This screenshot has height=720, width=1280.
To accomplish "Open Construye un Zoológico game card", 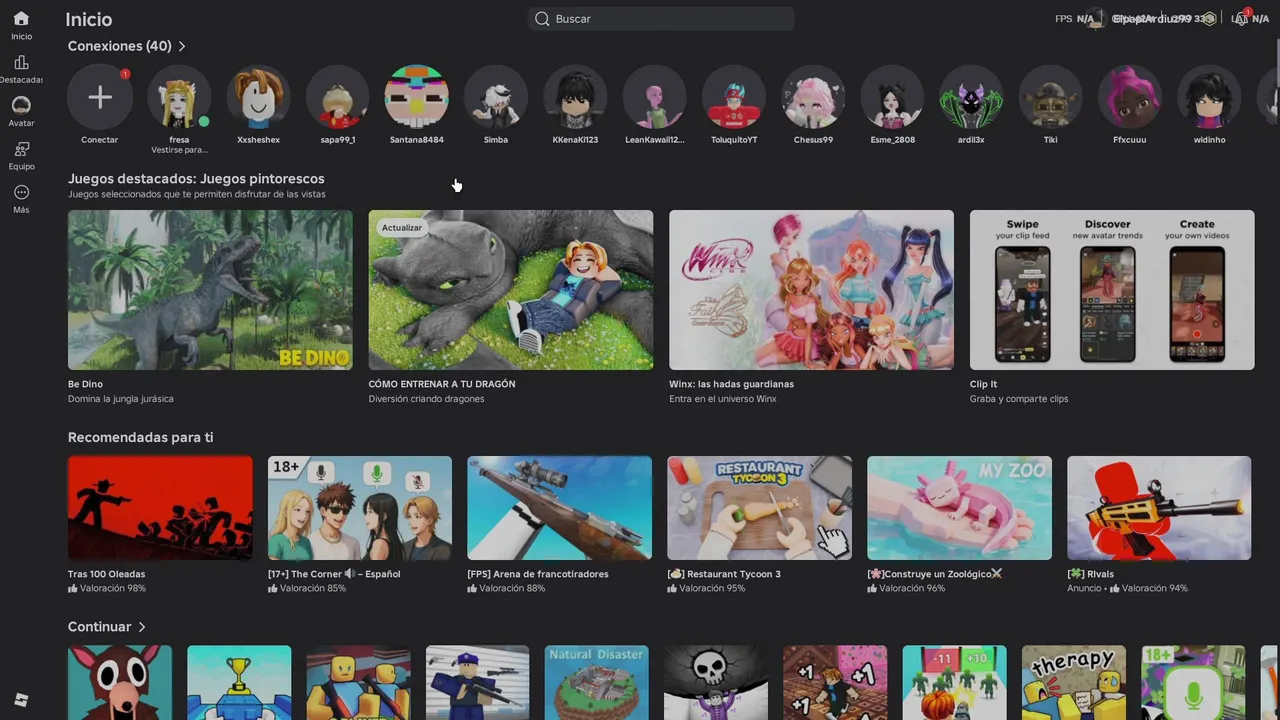I will (x=960, y=508).
